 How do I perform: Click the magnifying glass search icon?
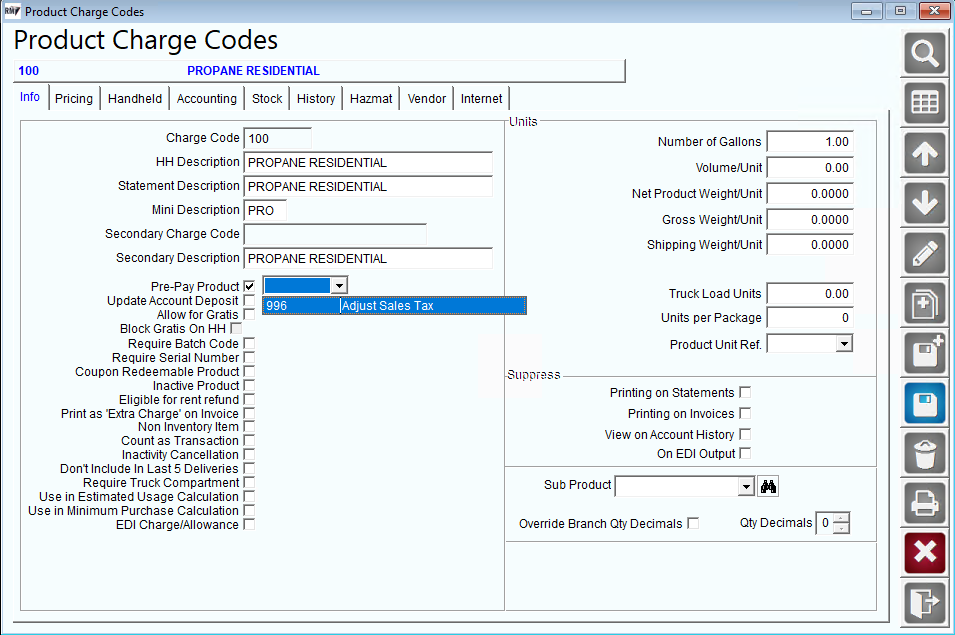pyautogui.click(x=925, y=53)
